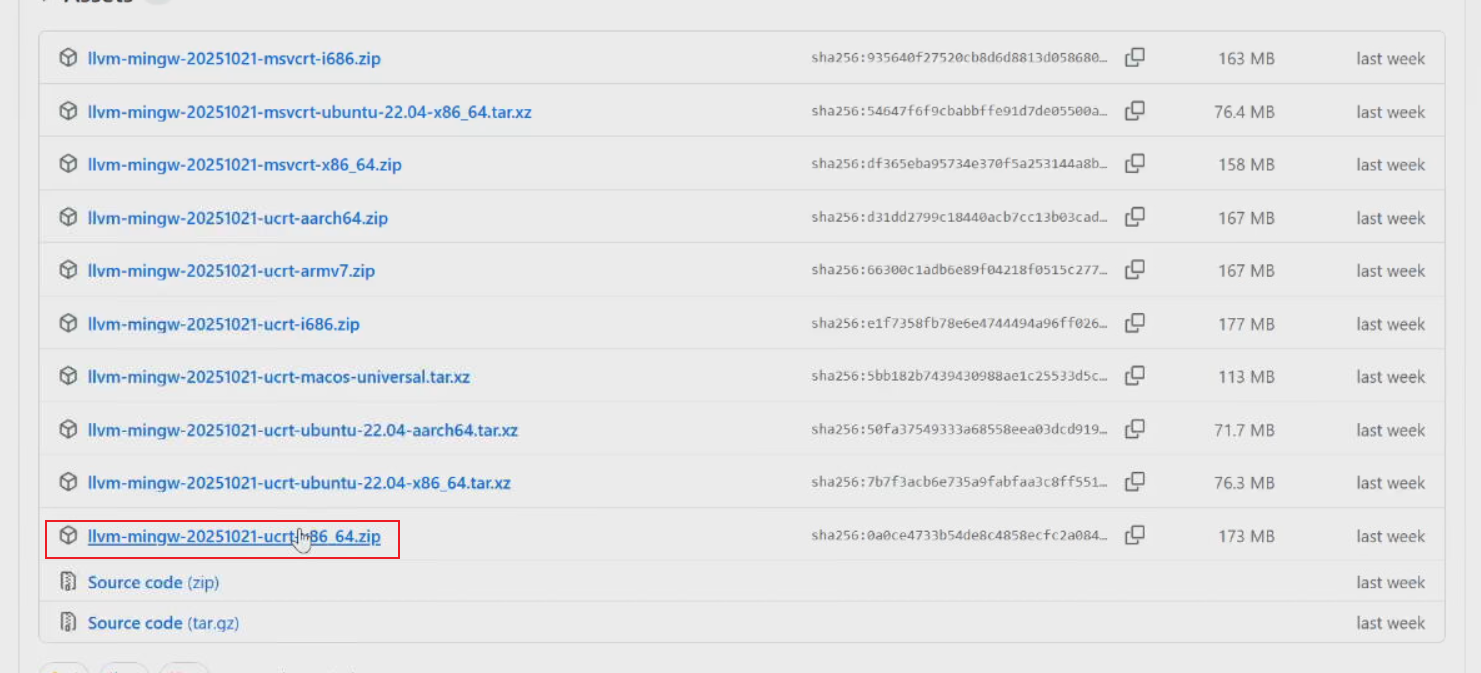
Task: Open the llvm-mingw-20251021-ucrt-macos-universal.tar.xz link
Action: point(278,377)
